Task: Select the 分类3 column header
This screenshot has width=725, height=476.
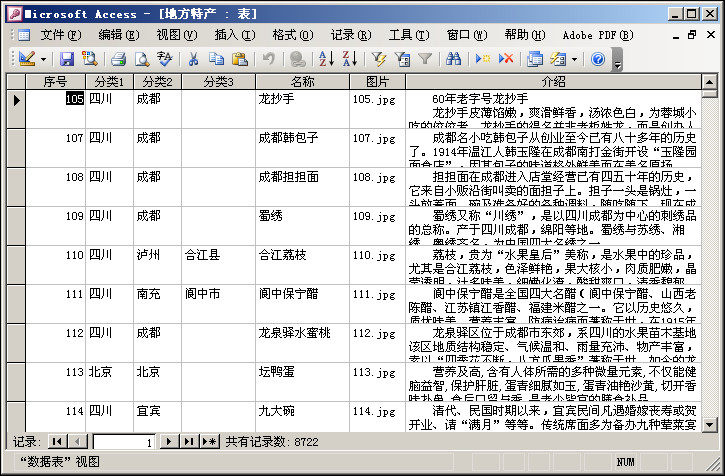Action: (x=219, y=82)
